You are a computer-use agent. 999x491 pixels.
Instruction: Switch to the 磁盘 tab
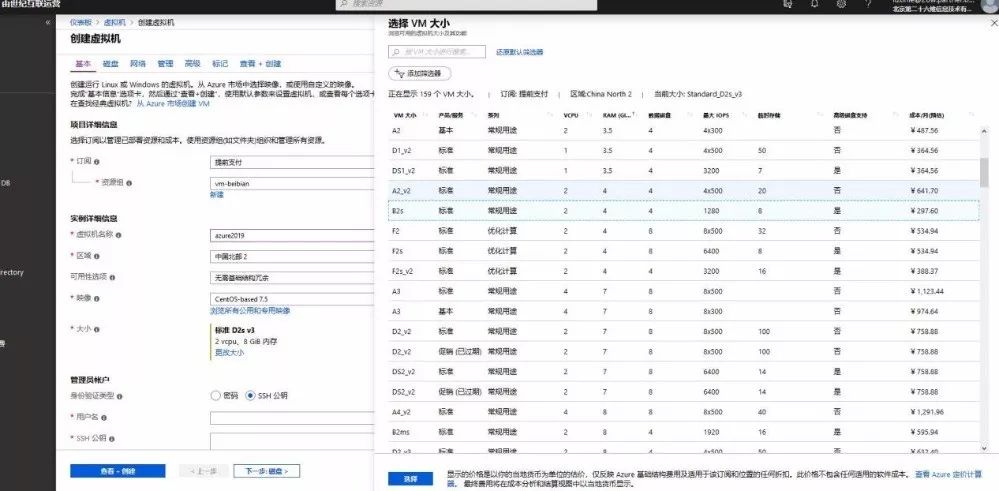110,64
